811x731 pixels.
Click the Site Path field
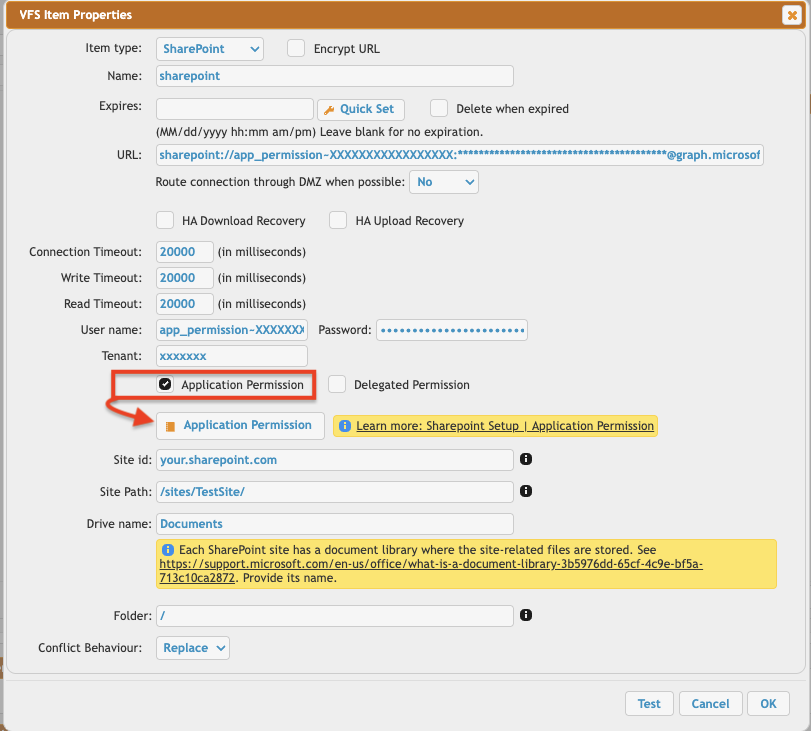[x=335, y=491]
